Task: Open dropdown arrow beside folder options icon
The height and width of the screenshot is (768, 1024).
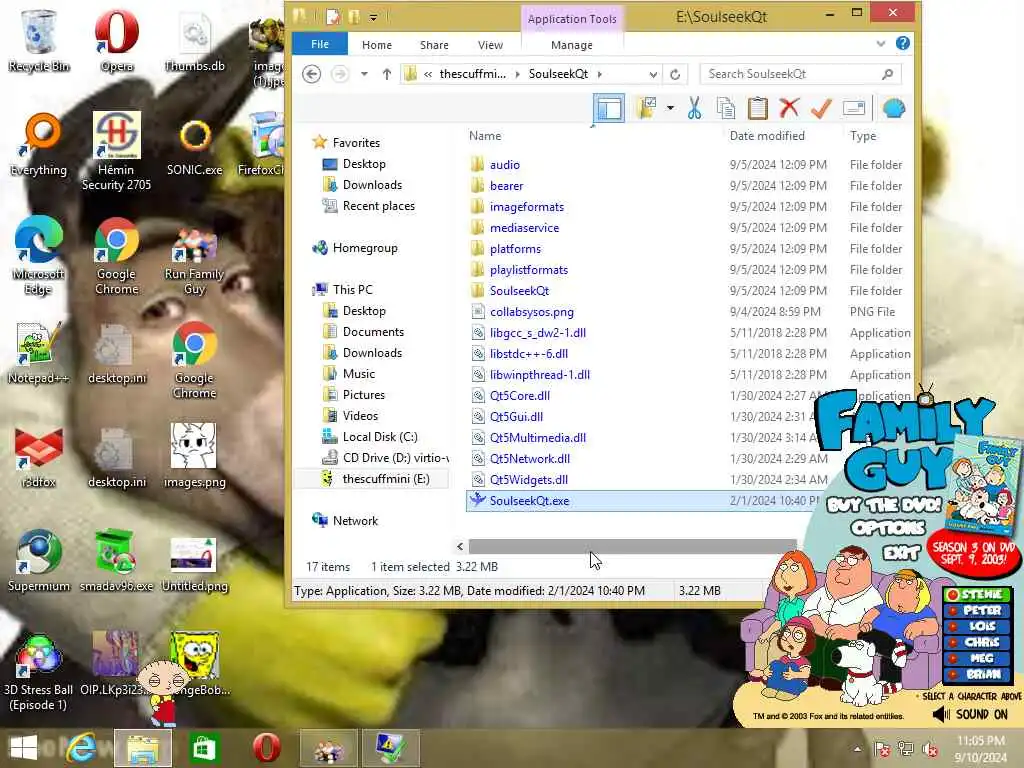Action: [670, 108]
